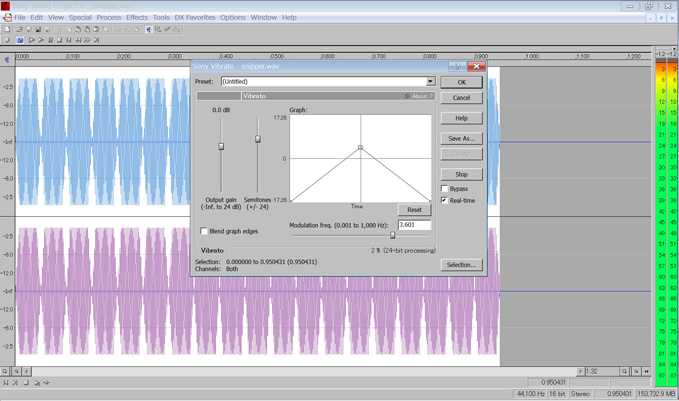Open the DX Favorites menu
679x401 pixels.
[x=194, y=17]
